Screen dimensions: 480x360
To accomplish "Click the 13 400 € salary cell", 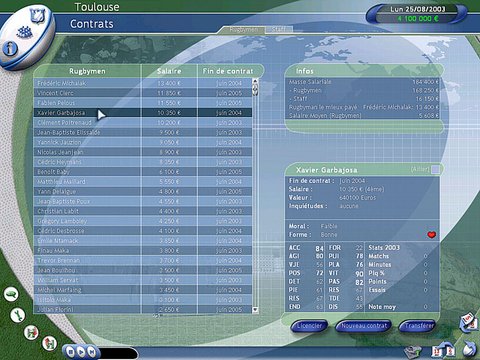I will point(169,83).
